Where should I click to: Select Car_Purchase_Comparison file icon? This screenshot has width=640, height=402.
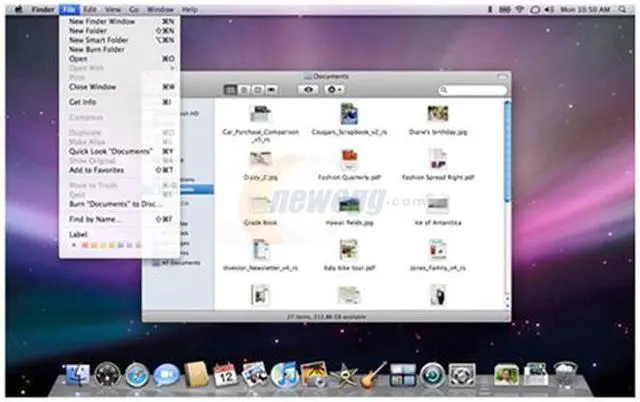pos(260,114)
